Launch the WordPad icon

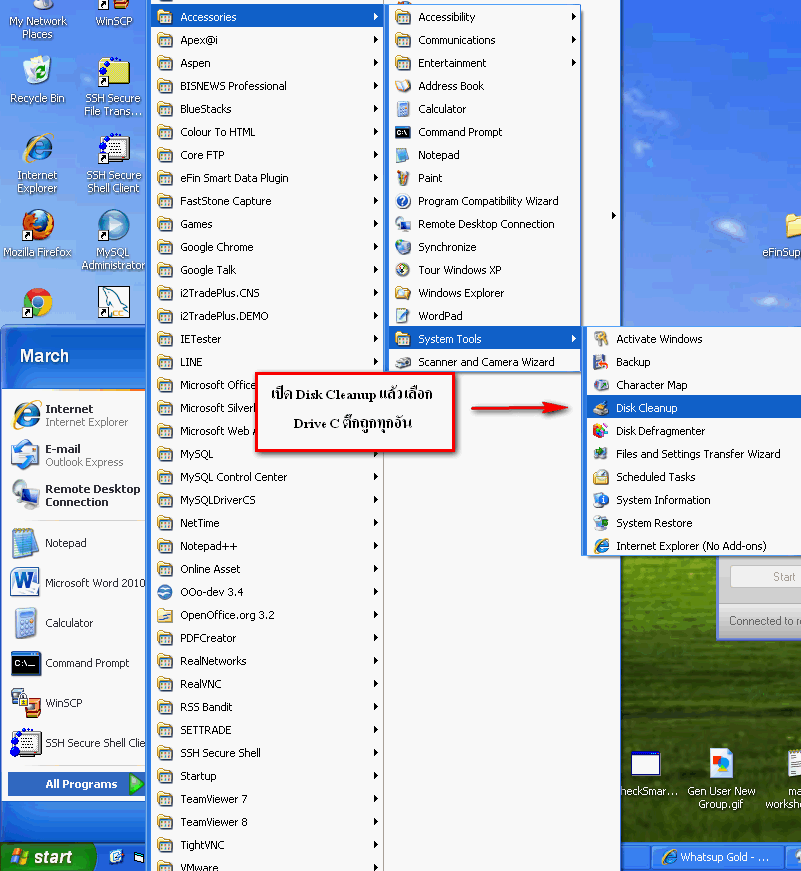(x=403, y=316)
